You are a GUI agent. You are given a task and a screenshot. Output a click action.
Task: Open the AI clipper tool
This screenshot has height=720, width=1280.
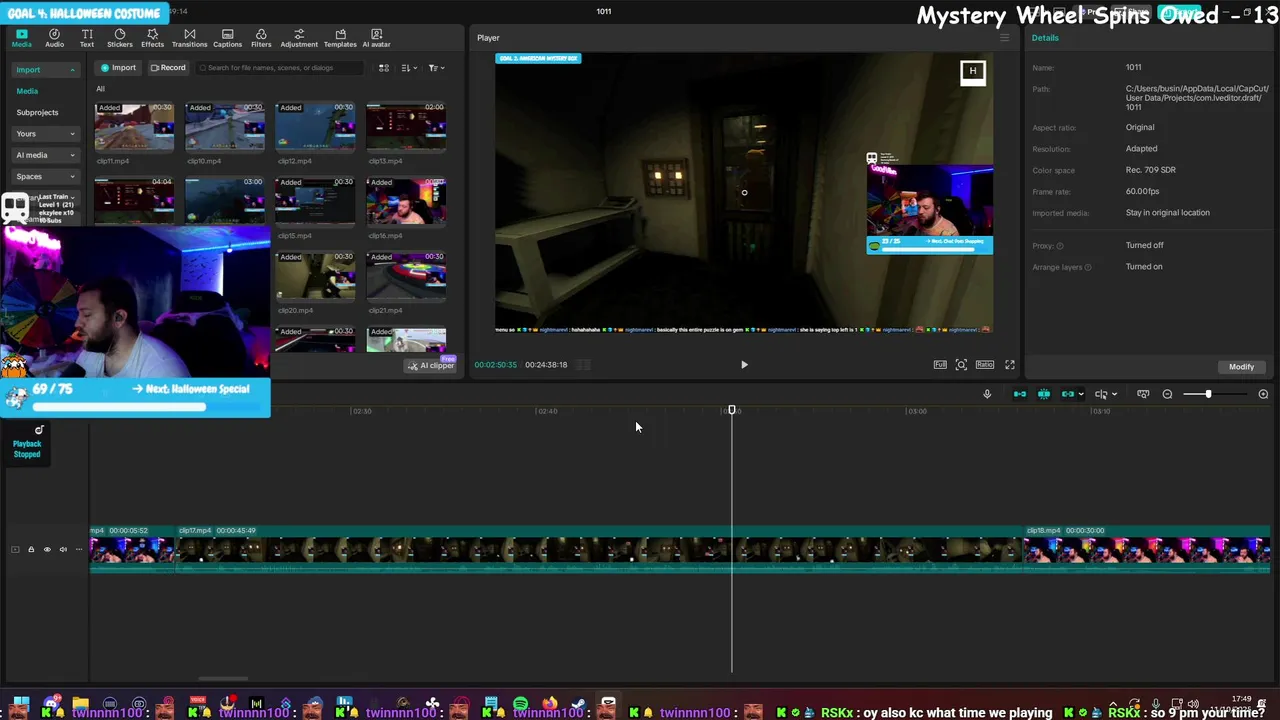431,365
